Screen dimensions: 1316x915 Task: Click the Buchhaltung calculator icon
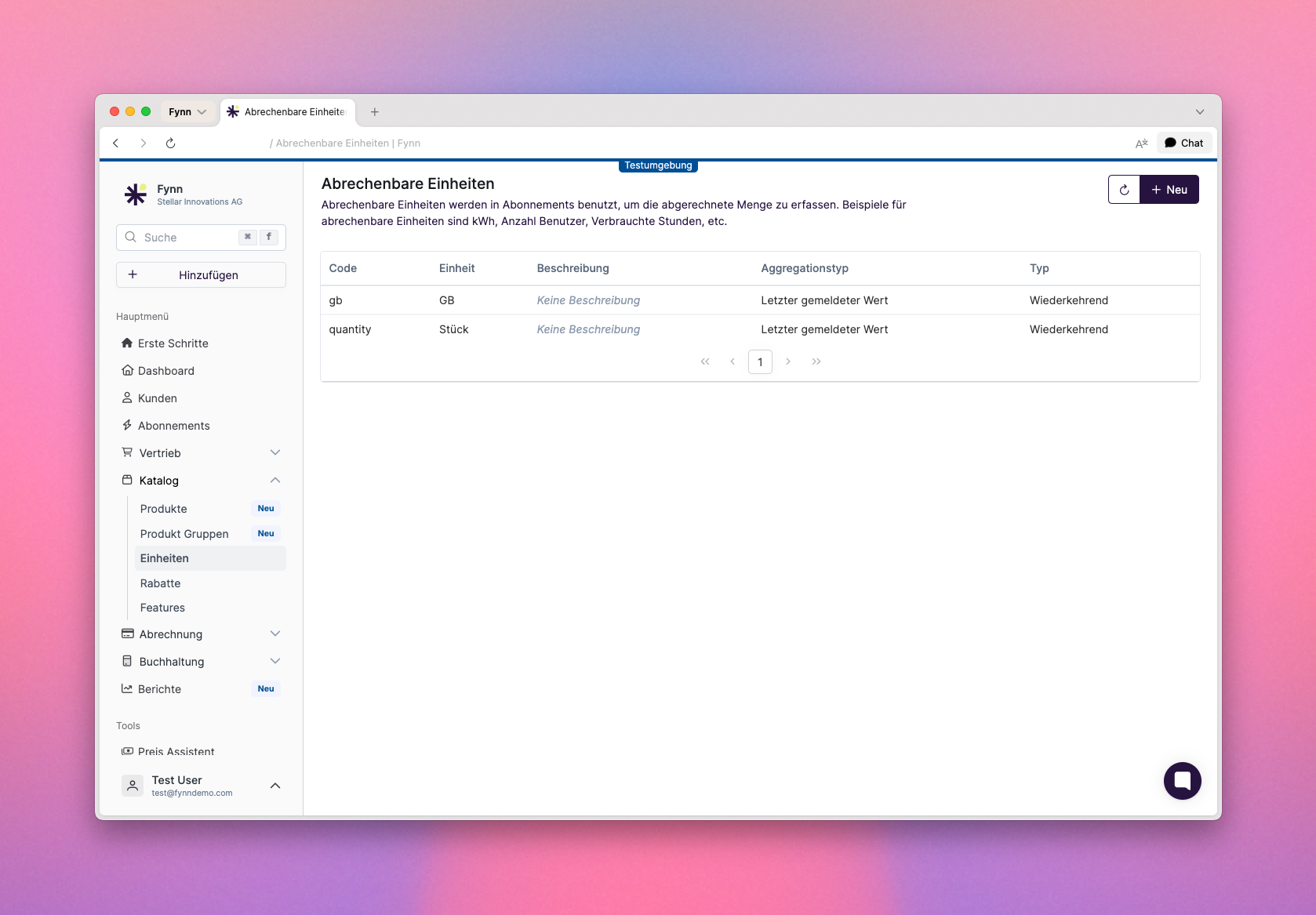point(127,661)
